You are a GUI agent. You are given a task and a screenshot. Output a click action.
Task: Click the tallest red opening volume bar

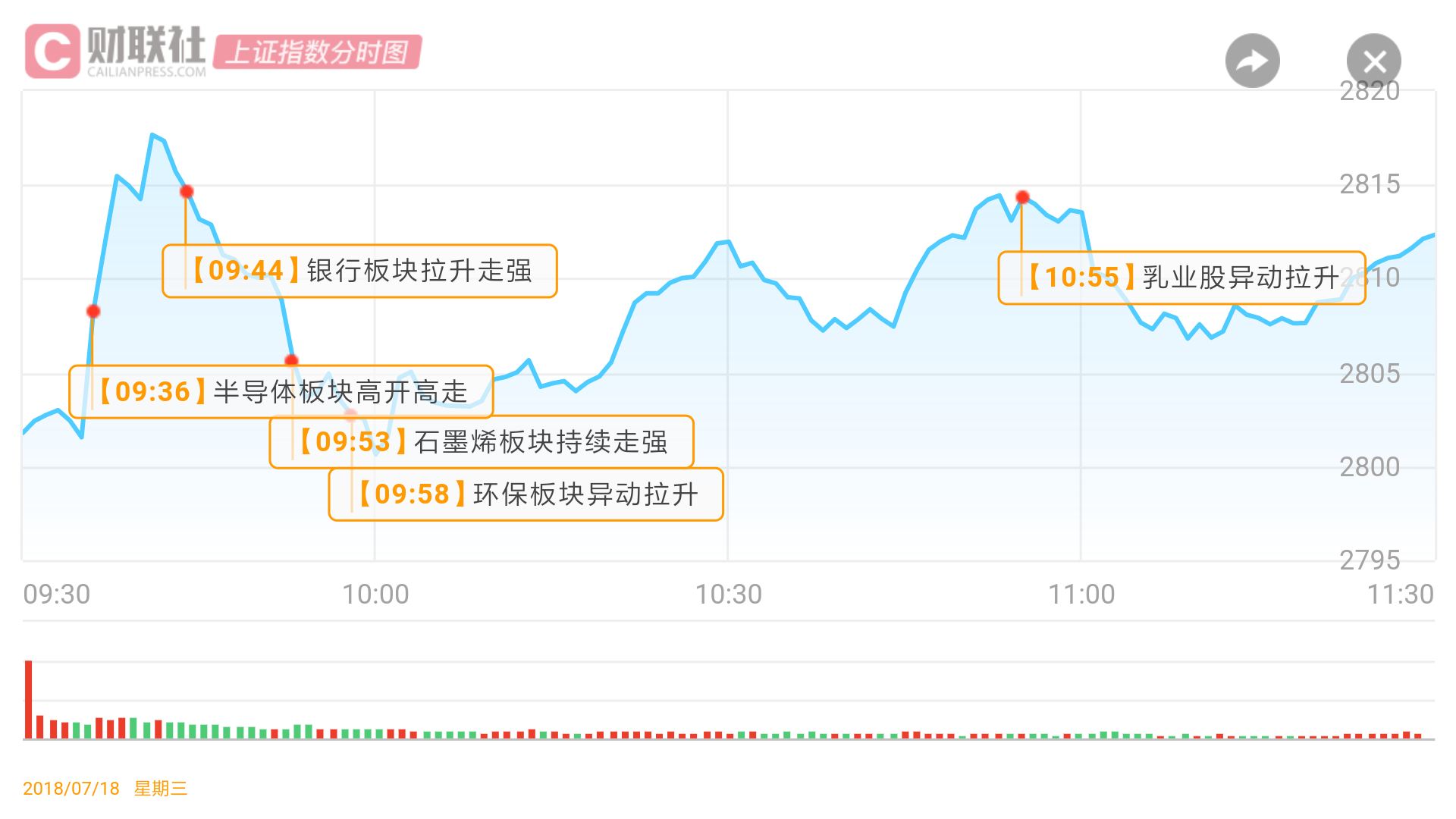tap(29, 699)
